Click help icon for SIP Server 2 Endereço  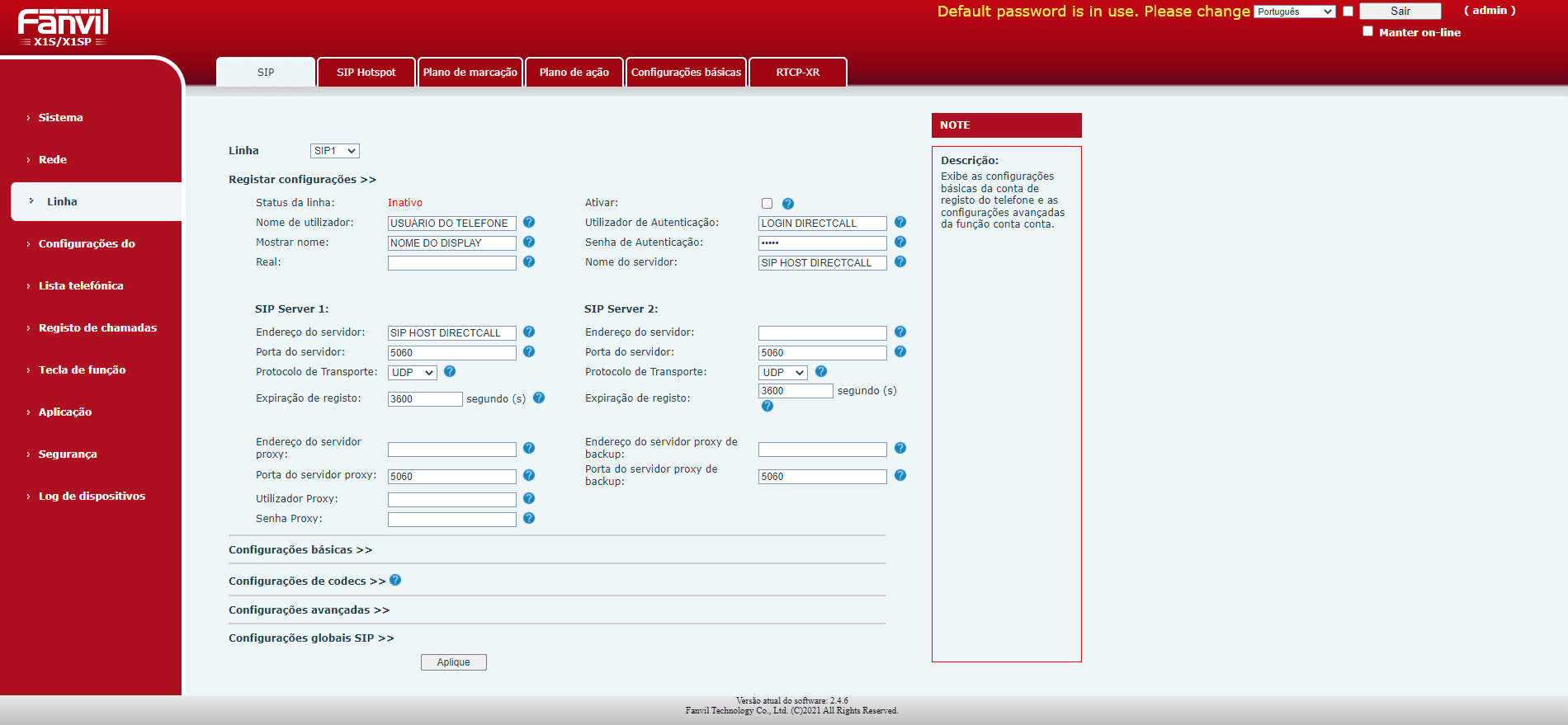(x=900, y=332)
